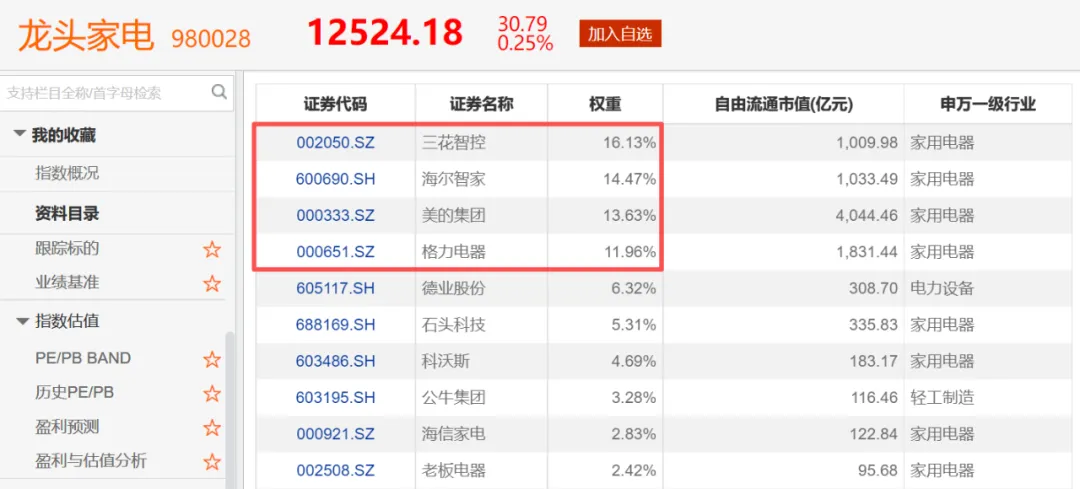This screenshot has width=1080, height=489.
Task: Sort by 证券名称 column header
Action: point(481,104)
